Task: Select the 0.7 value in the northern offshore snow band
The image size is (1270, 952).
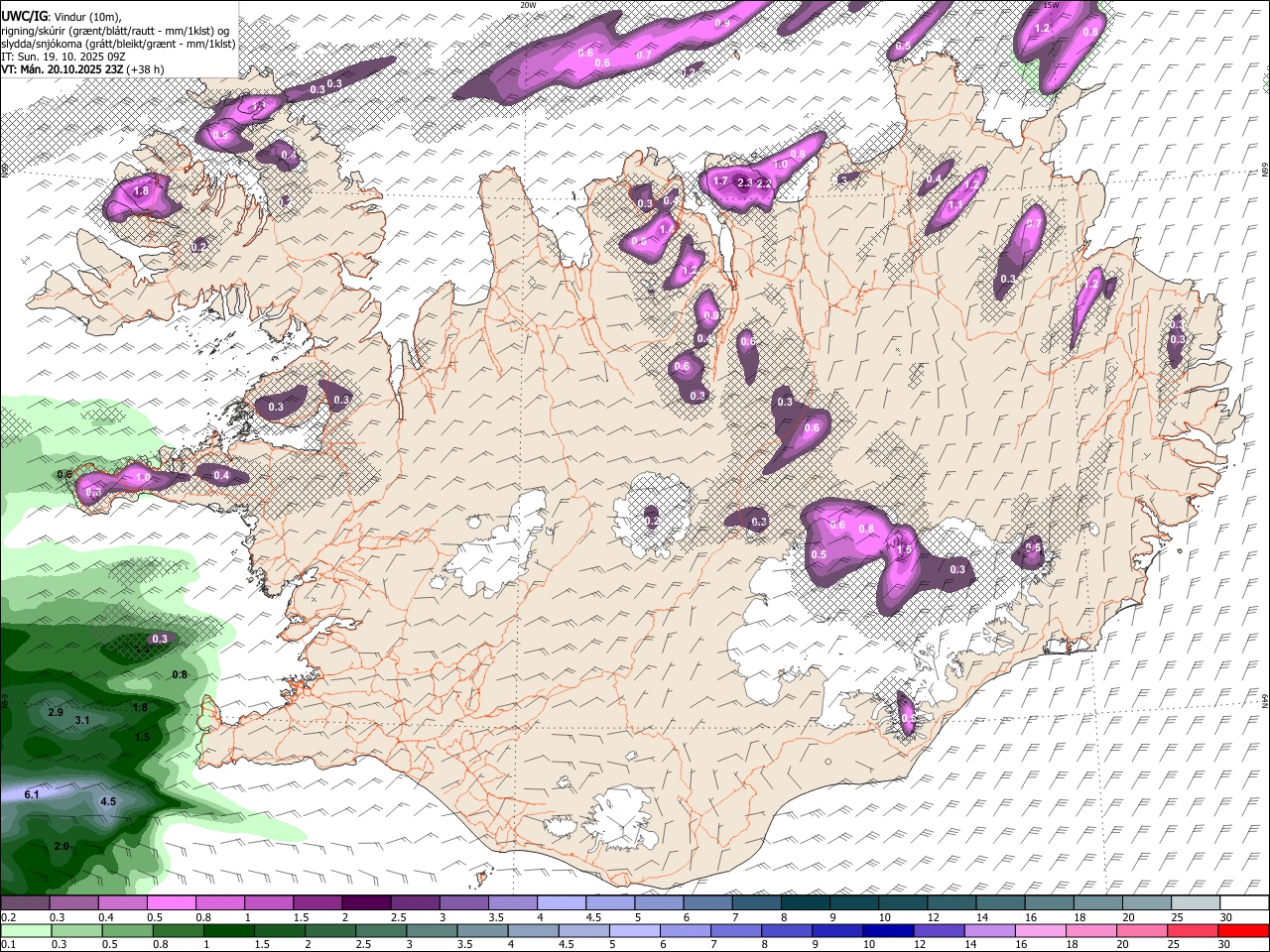Action: 644,55
